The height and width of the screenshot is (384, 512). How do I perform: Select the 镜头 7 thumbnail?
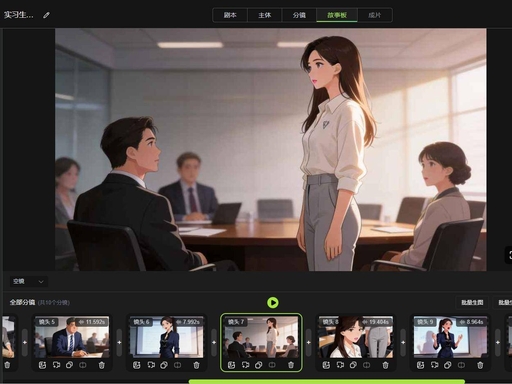point(261,337)
